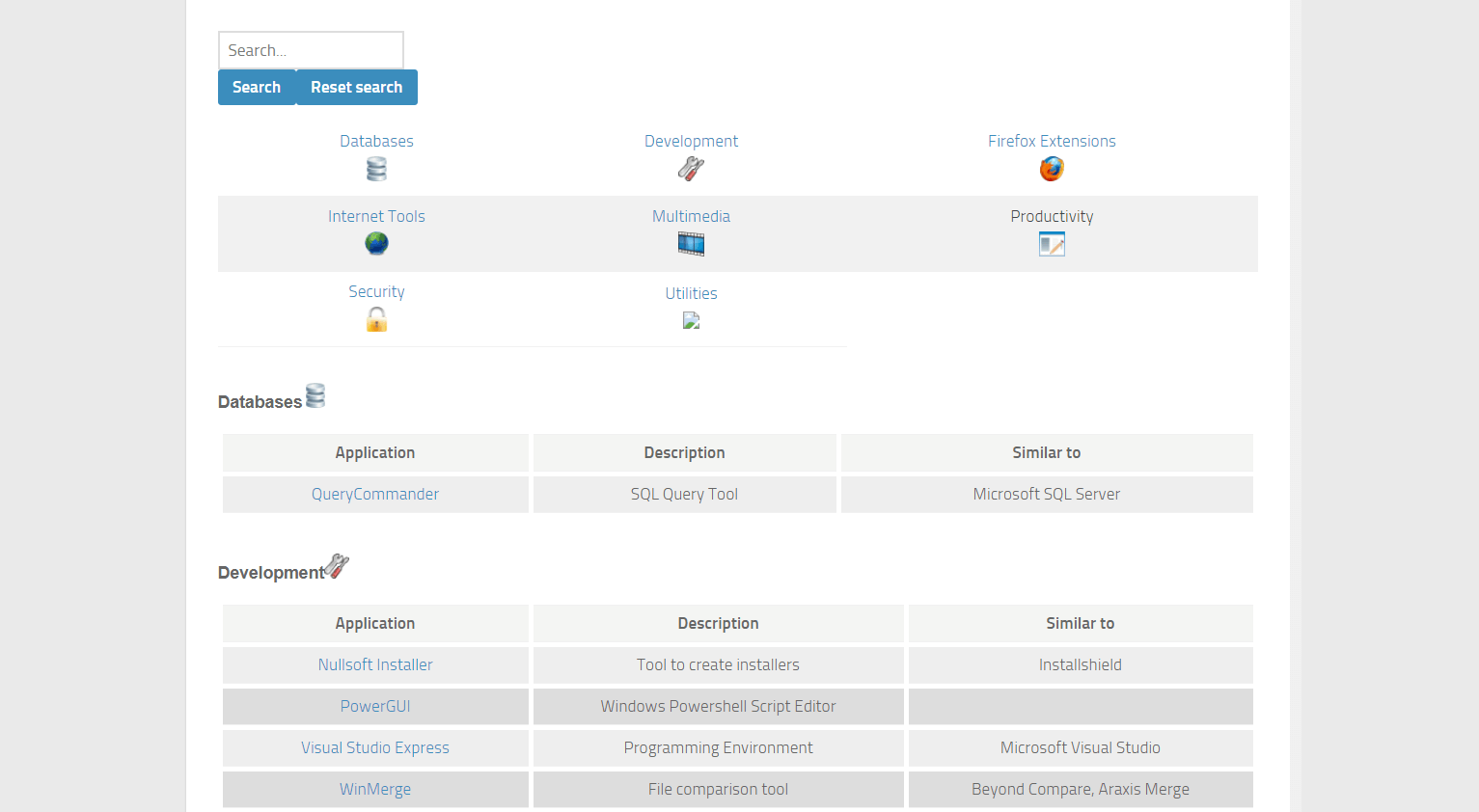1479x812 pixels.
Task: Click the Databases database stack icon
Action: click(376, 169)
